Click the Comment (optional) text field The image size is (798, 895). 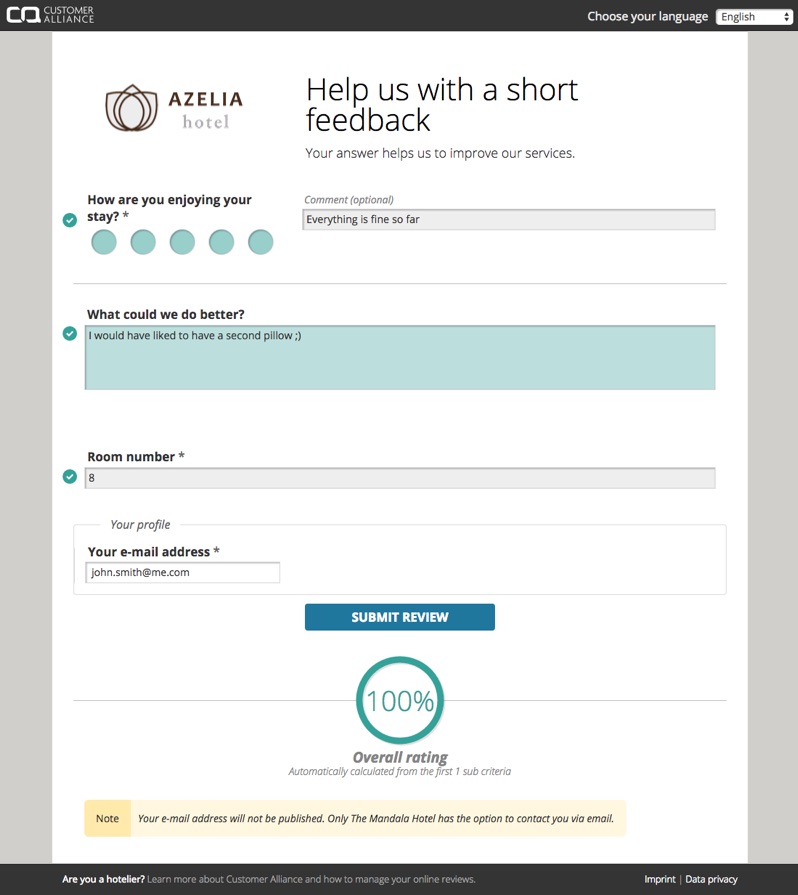tap(509, 220)
